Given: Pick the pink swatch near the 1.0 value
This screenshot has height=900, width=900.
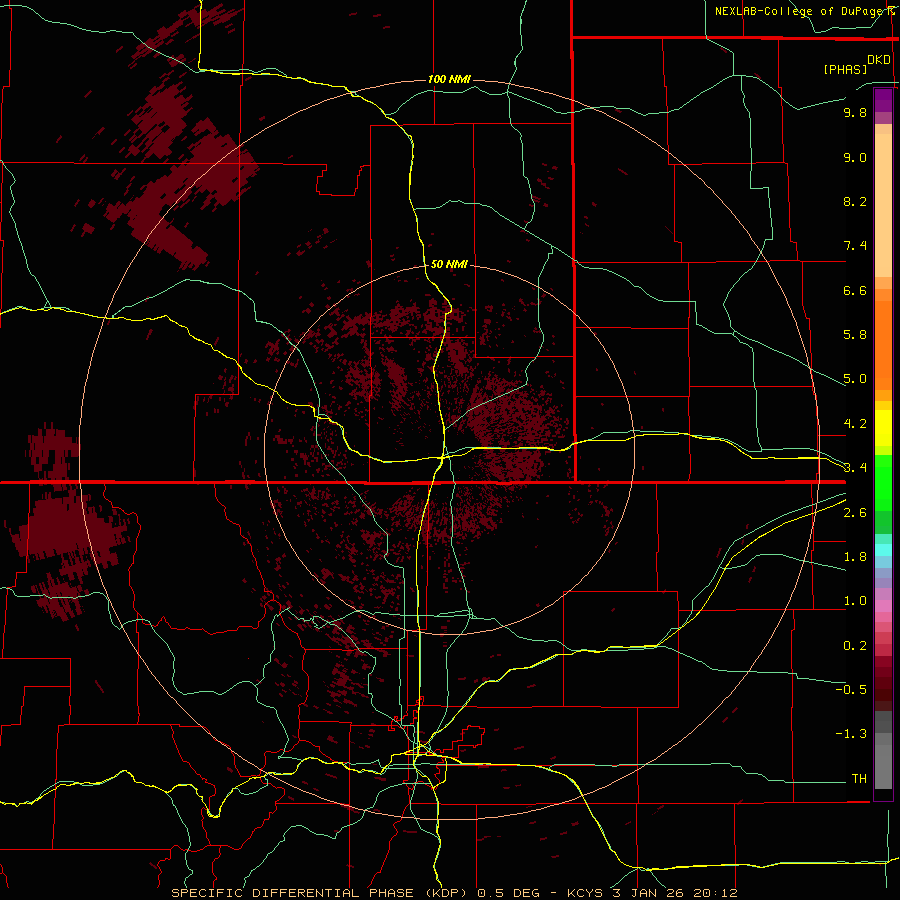Looking at the screenshot, I should point(883,606).
